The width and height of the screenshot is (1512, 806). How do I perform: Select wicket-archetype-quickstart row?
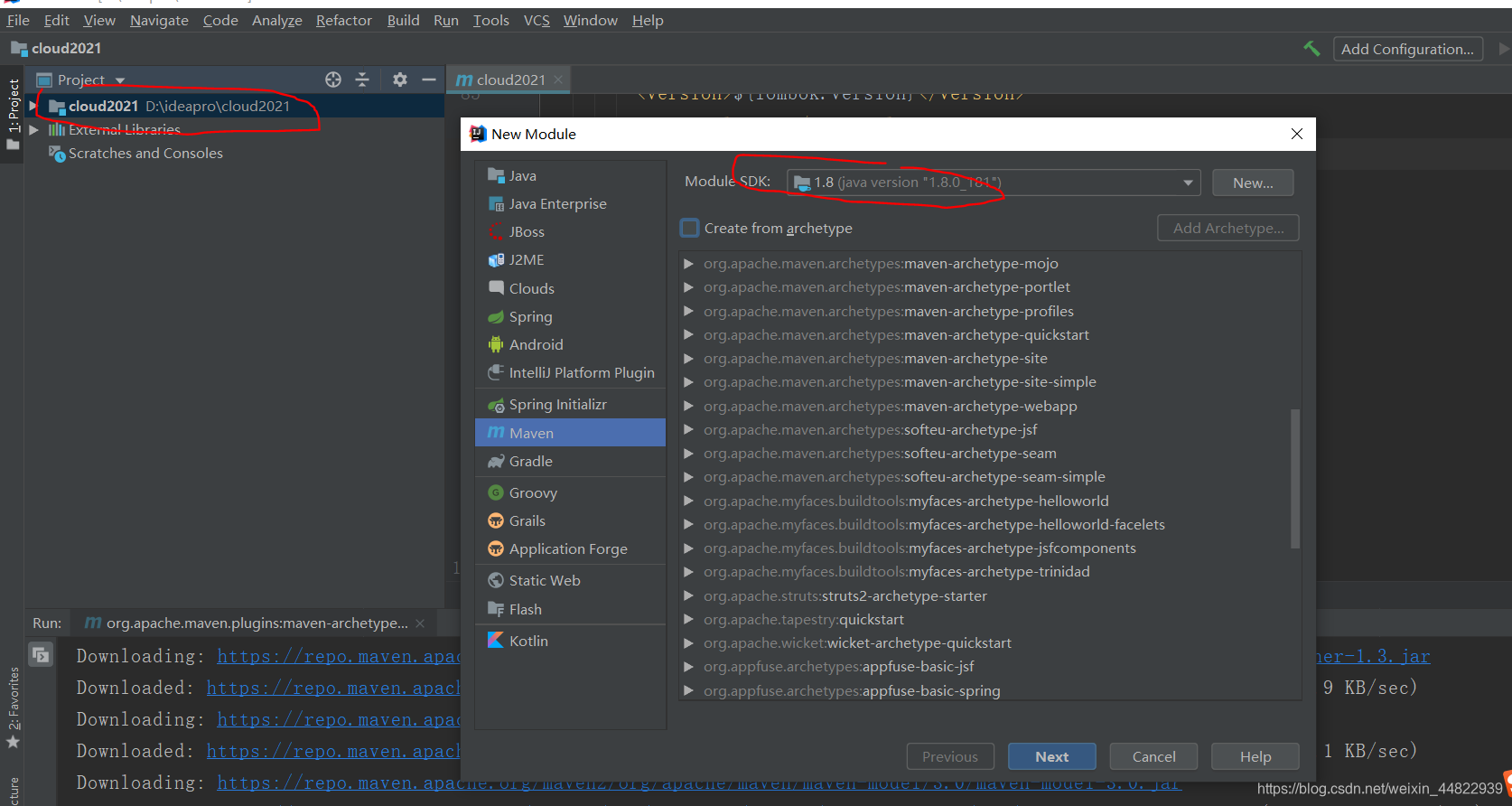(x=990, y=642)
